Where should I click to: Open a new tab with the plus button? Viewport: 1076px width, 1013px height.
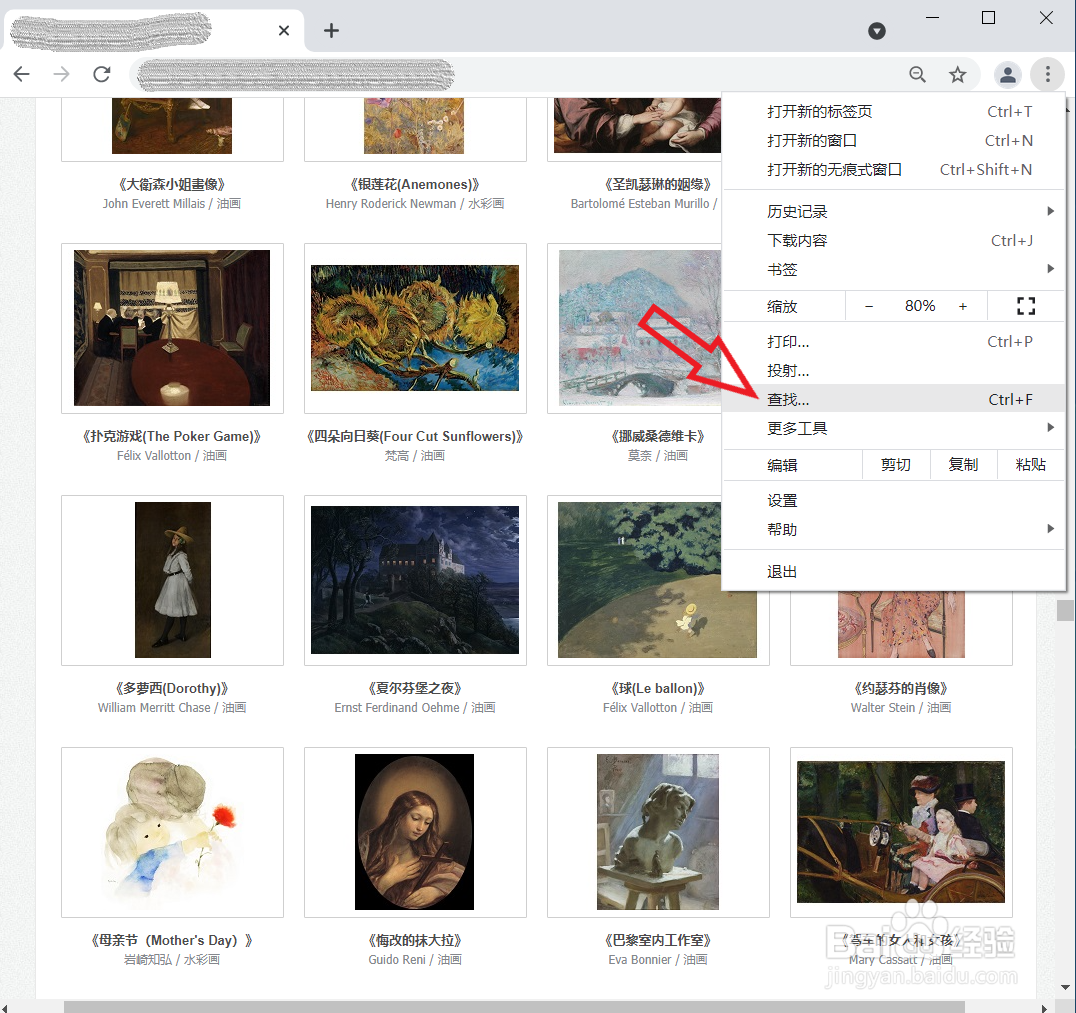[x=331, y=30]
